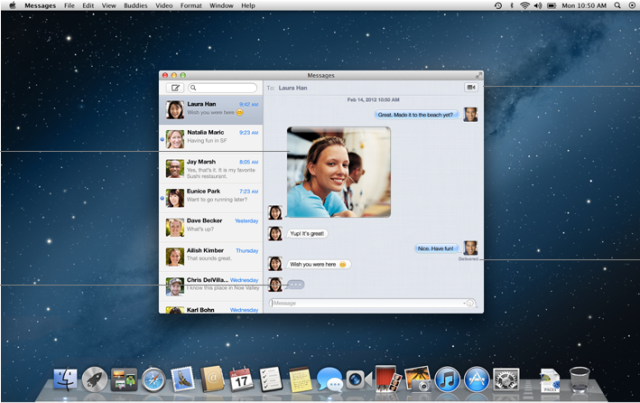Open the emoji picker in message field
Image resolution: width=640 pixels, height=403 pixels.
pyautogui.click(x=469, y=303)
